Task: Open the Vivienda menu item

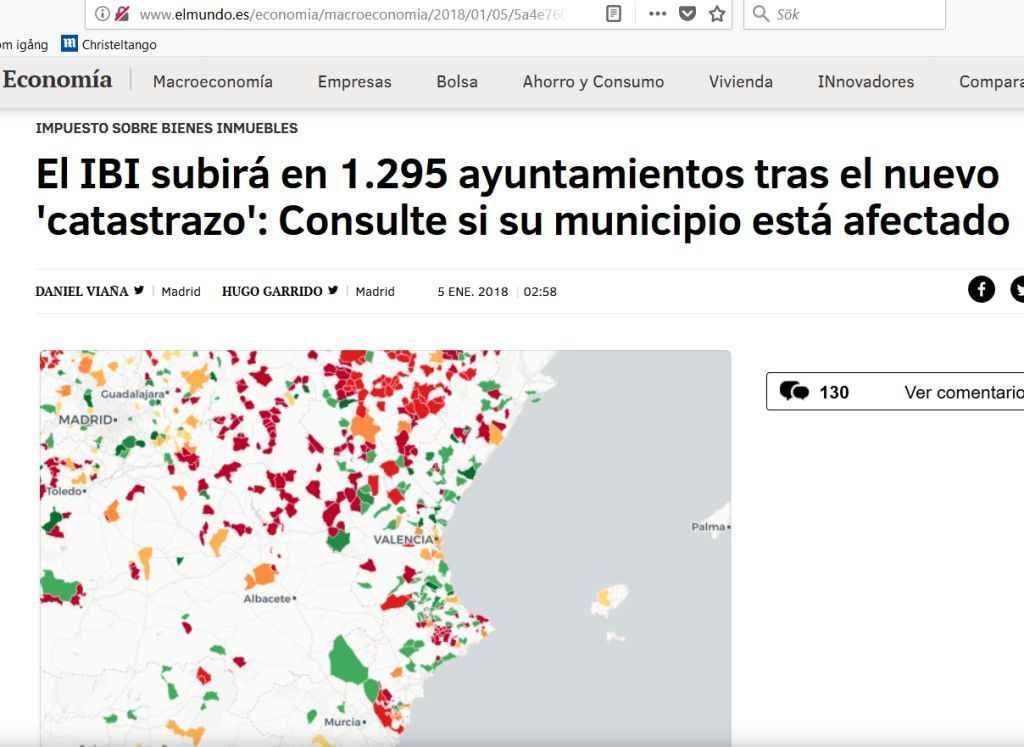Action: (741, 82)
